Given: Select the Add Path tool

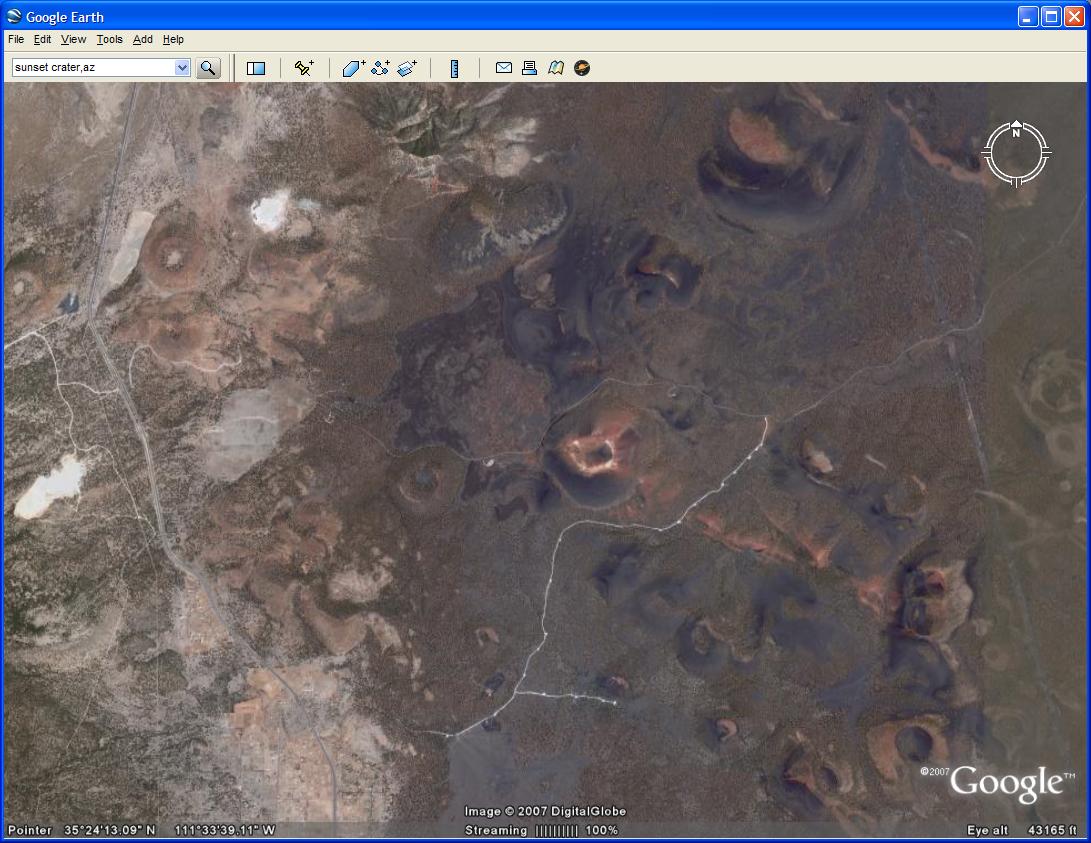Looking at the screenshot, I should (x=380, y=68).
